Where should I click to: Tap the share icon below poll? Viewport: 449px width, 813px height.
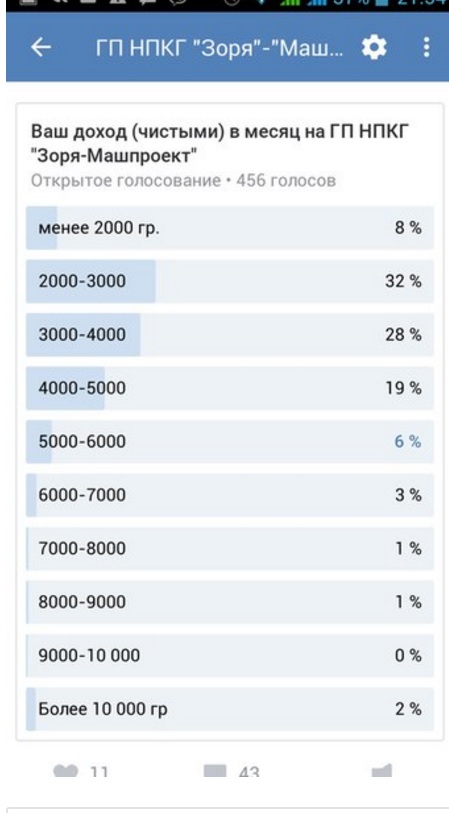[x=382, y=771]
